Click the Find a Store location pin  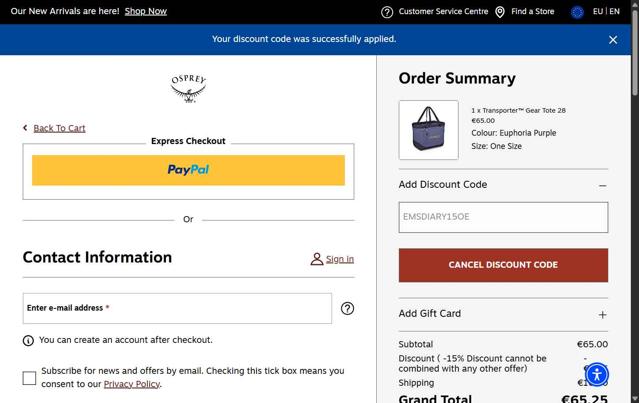500,12
